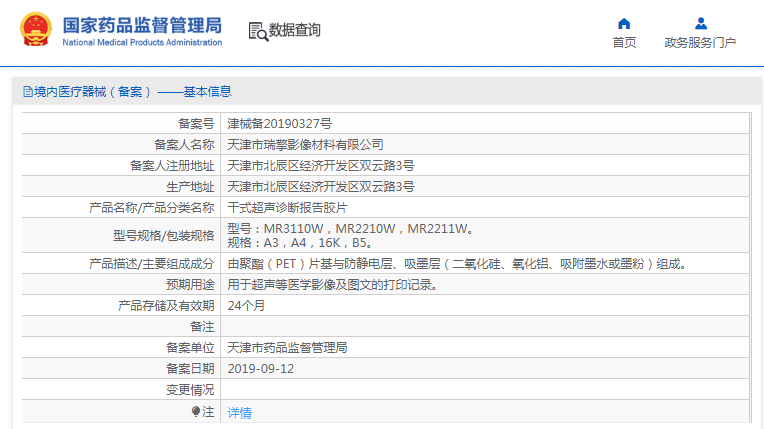Open the 详情 details link
764x429 pixels.
click(239, 413)
